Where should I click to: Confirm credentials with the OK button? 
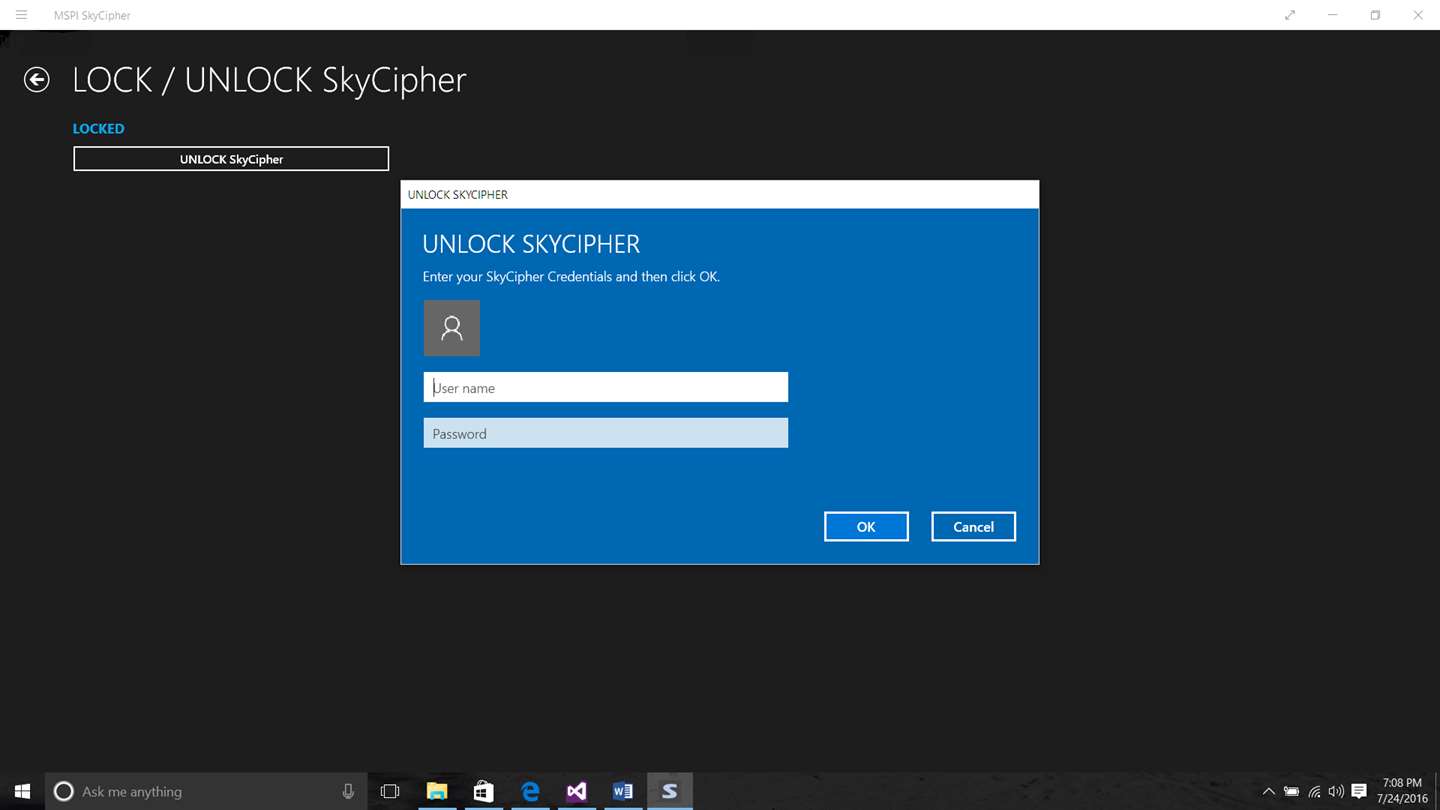tap(866, 527)
